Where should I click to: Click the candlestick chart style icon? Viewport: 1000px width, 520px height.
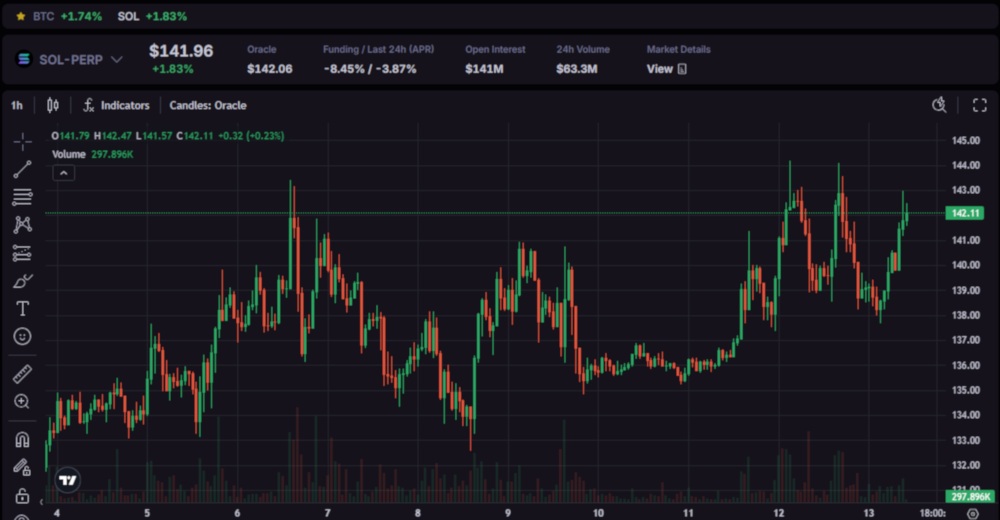click(53, 105)
